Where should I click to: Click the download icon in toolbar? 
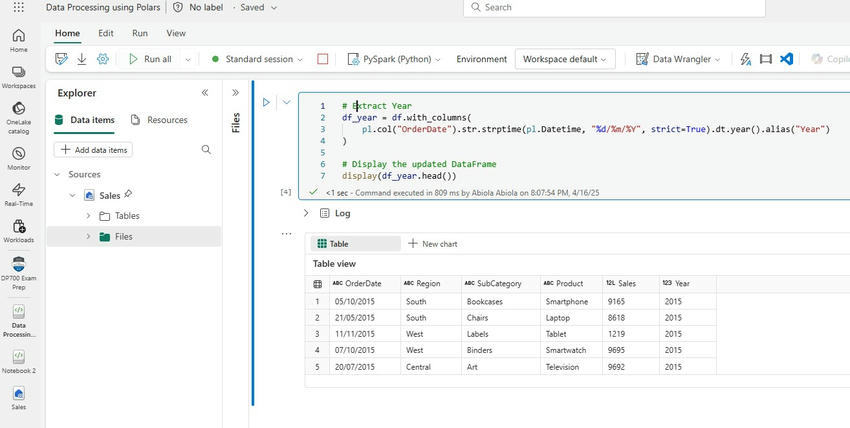[x=82, y=59]
